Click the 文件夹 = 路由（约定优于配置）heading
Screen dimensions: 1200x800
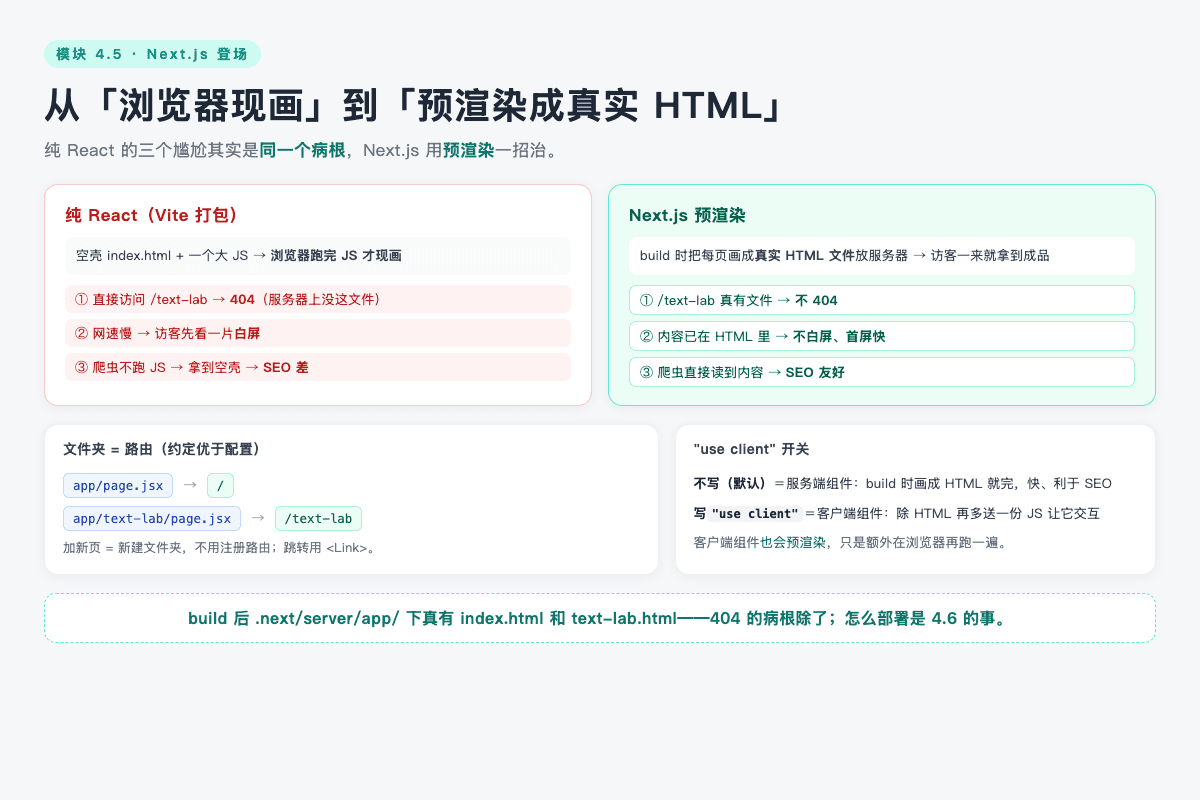162,449
